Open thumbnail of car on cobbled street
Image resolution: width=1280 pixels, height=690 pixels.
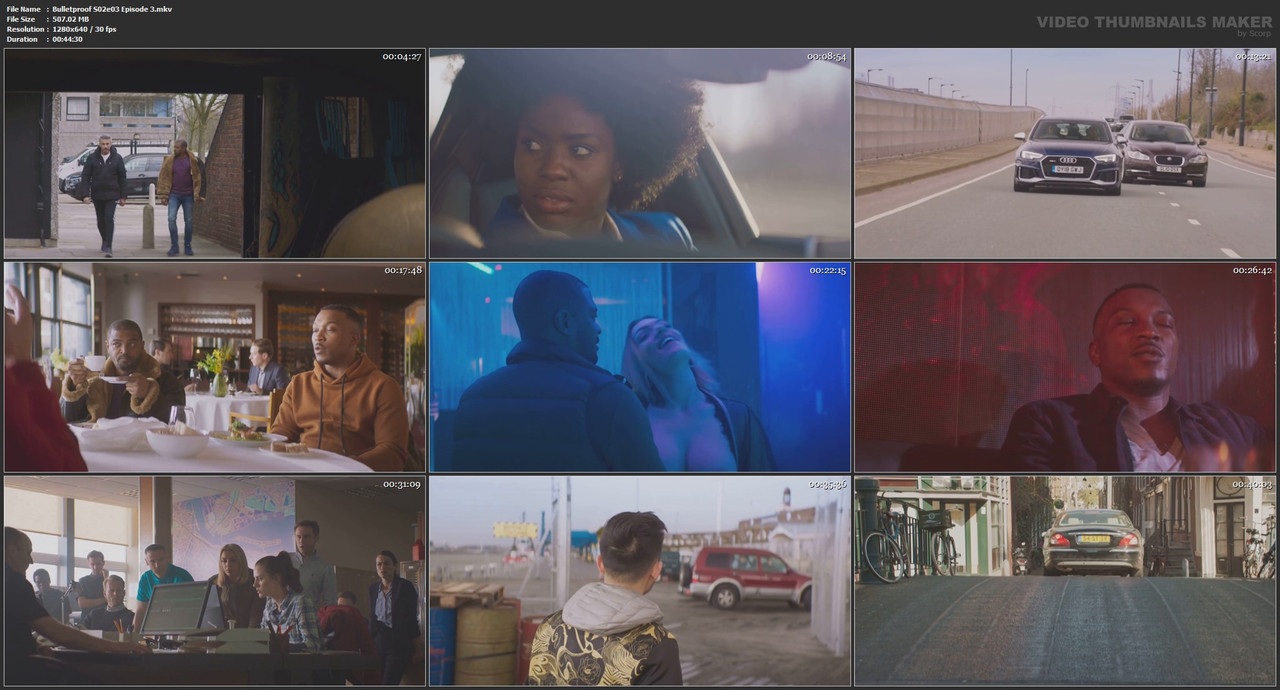[x=1065, y=580]
